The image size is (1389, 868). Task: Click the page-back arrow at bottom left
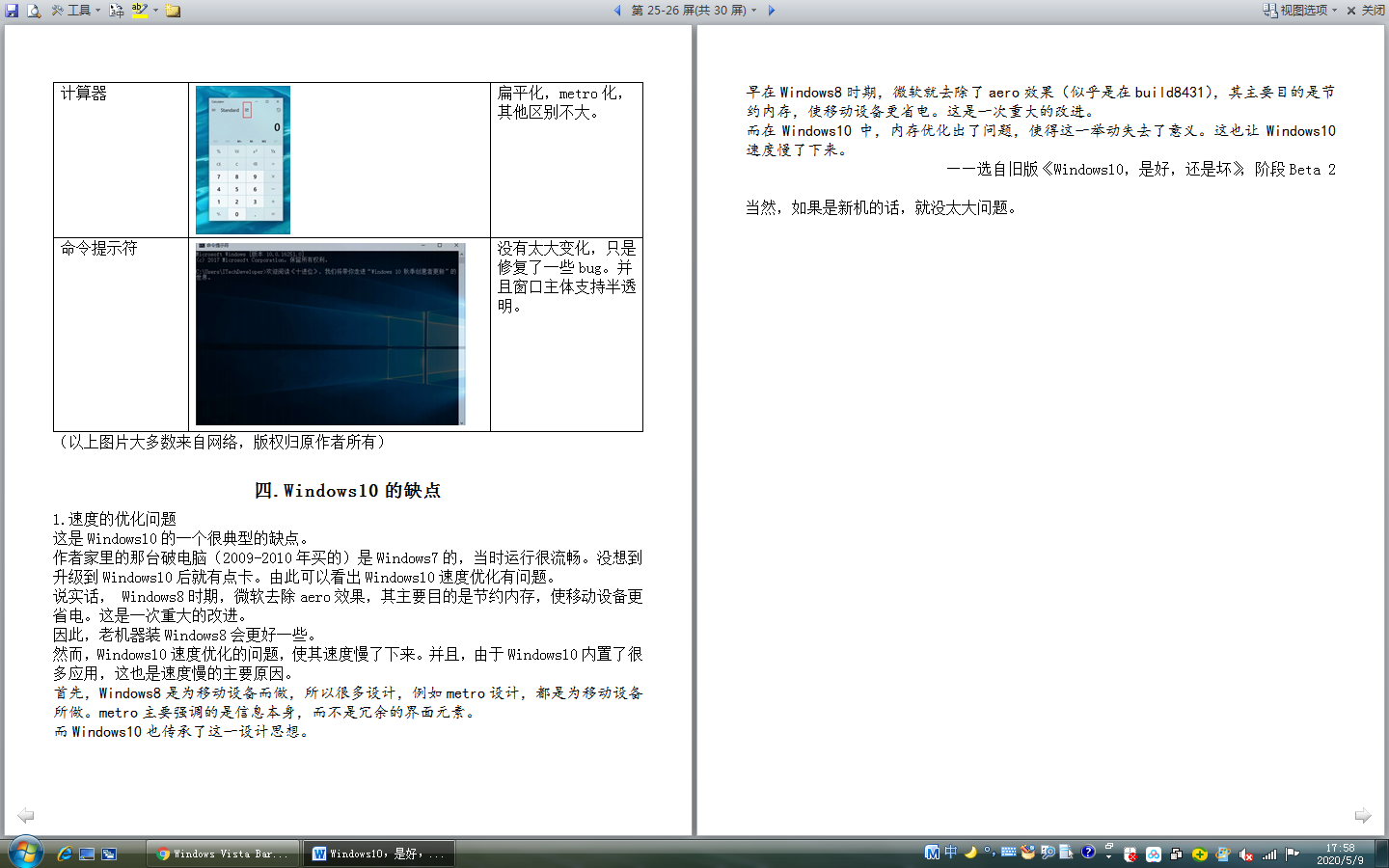[26, 815]
